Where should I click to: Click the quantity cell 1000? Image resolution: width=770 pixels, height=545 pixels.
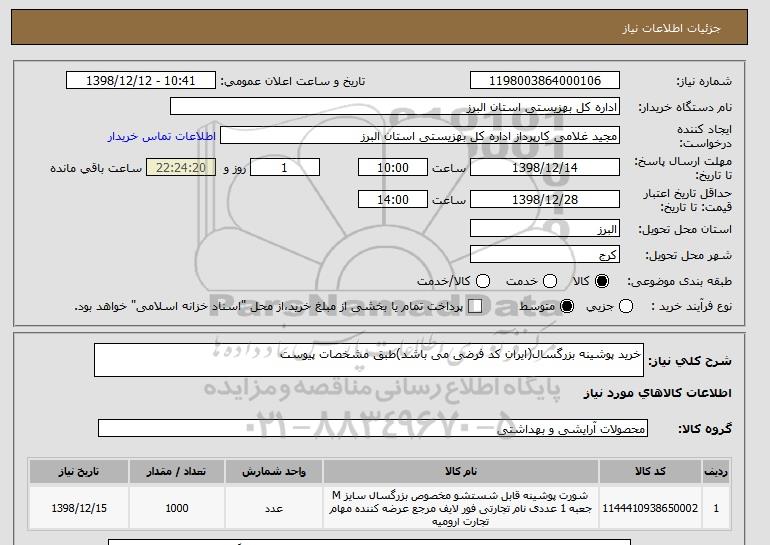[x=177, y=508]
